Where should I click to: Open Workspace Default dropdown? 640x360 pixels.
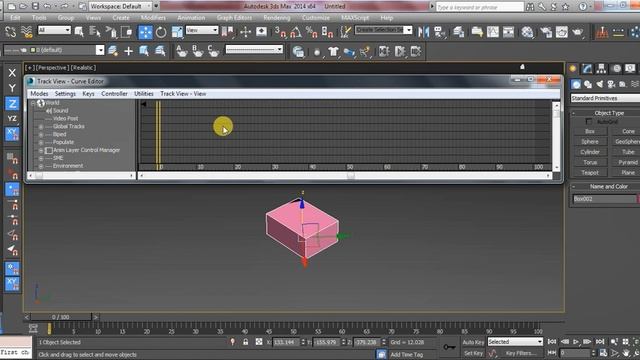(120, 6)
